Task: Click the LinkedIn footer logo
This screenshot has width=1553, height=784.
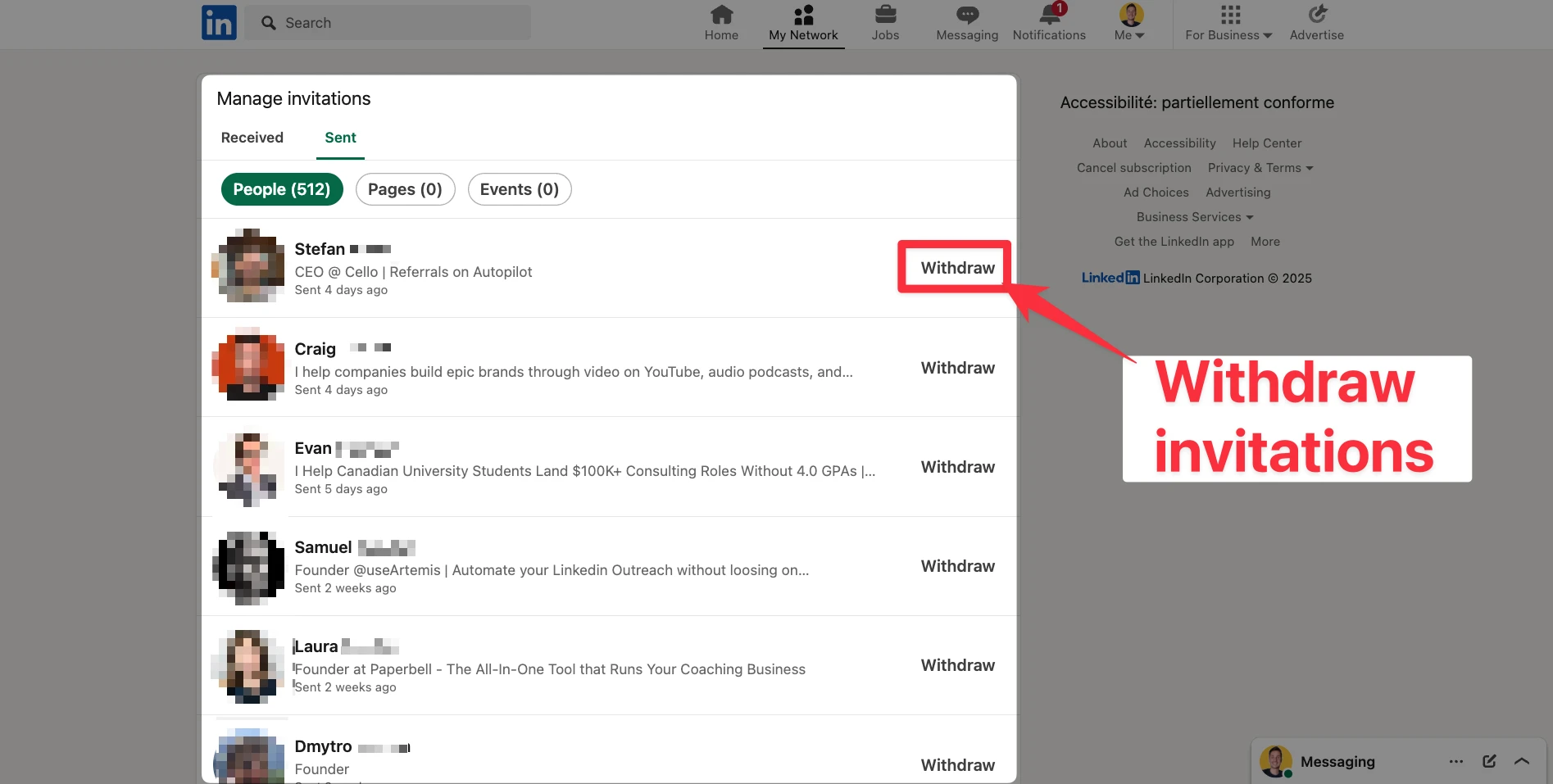Action: point(1110,278)
